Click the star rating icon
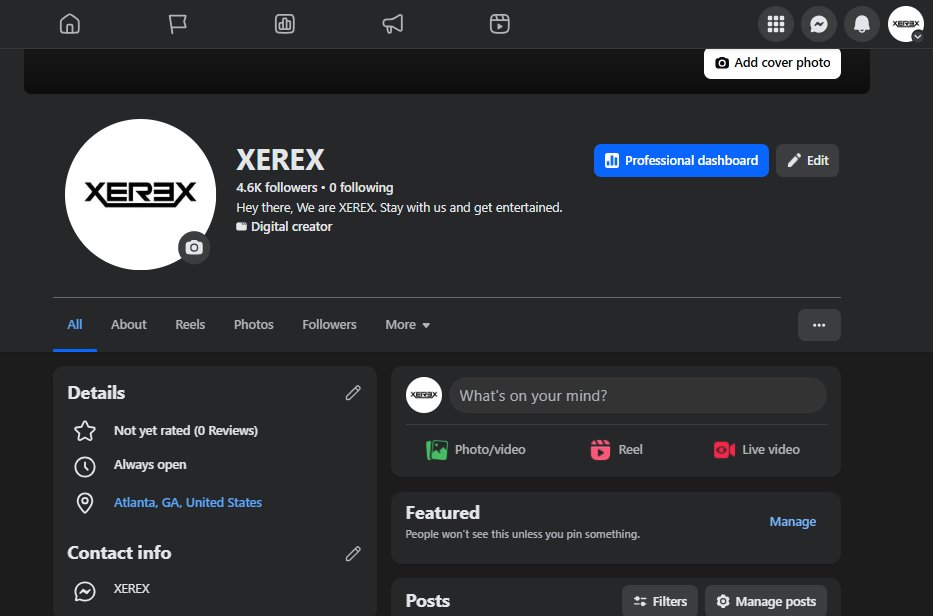The width and height of the screenshot is (933, 616). (85, 431)
